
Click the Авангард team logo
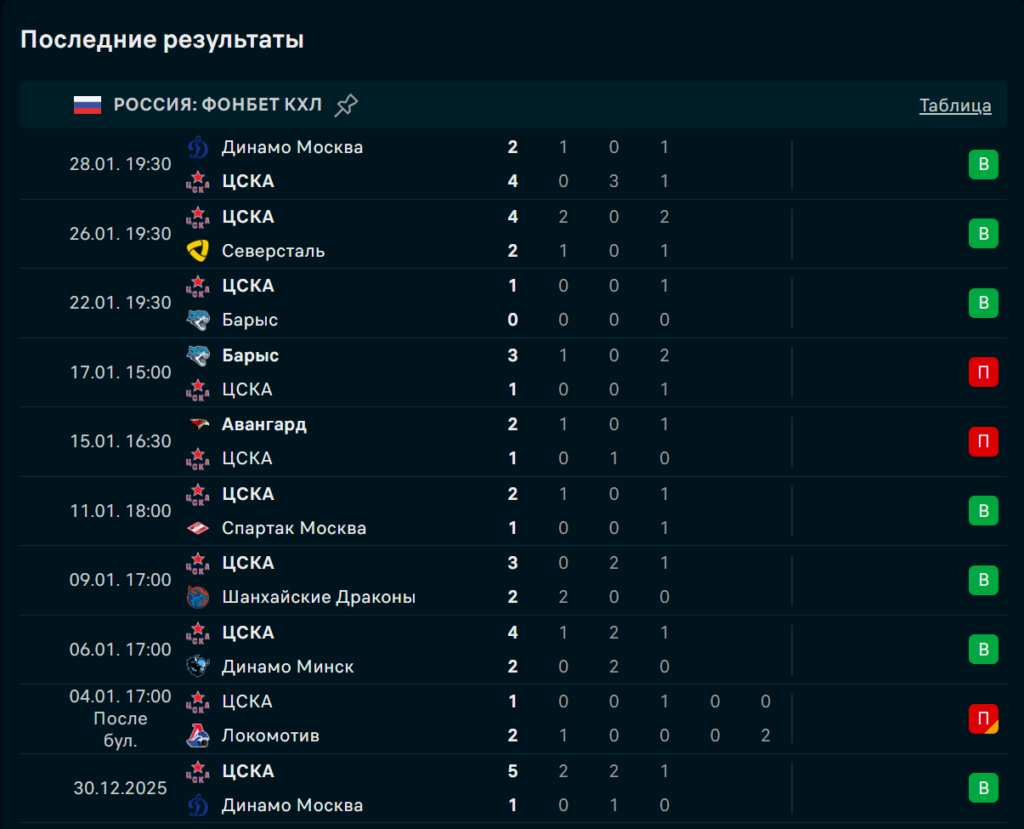[198, 424]
